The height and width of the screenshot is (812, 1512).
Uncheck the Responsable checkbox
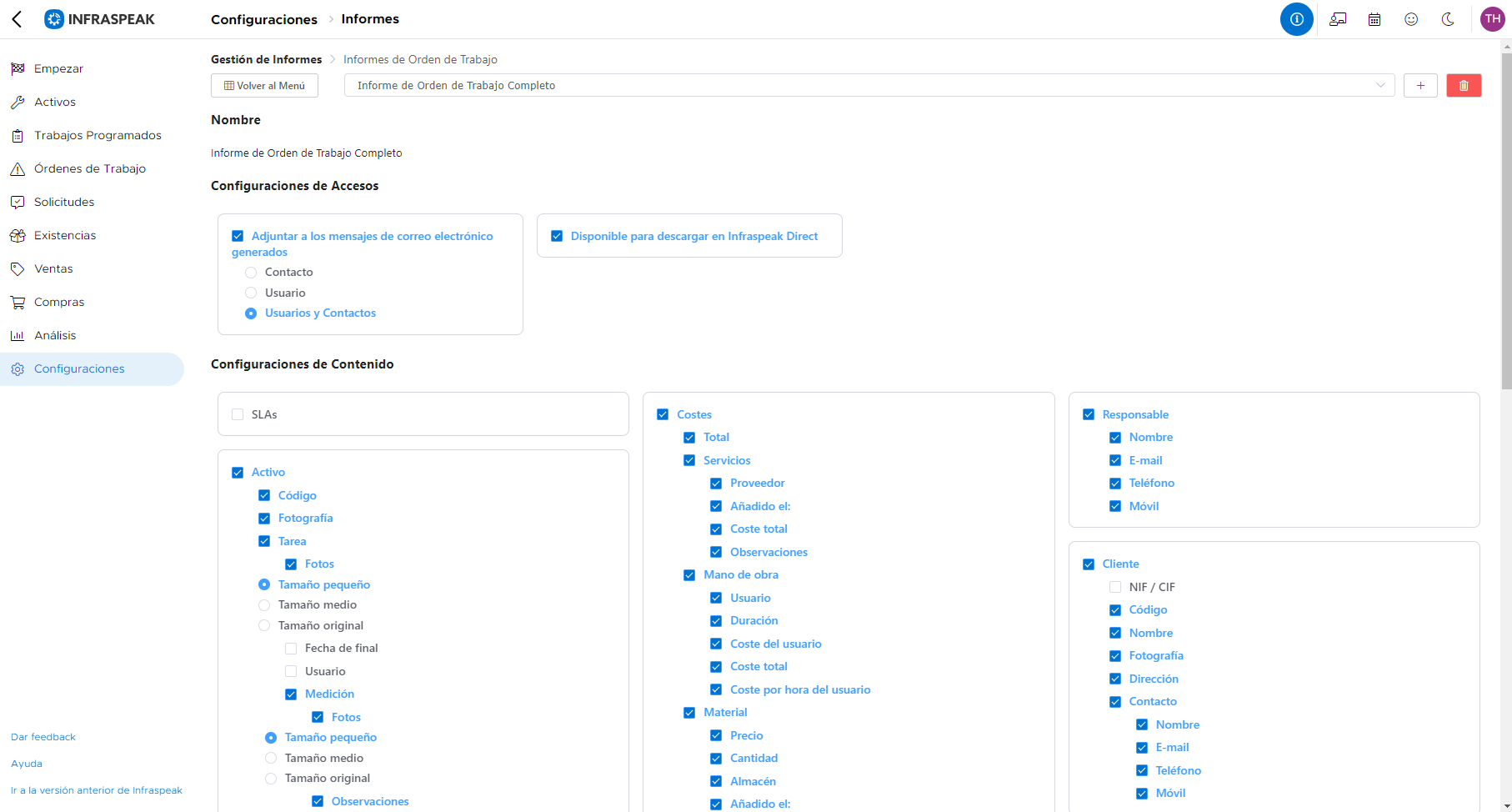point(1089,414)
